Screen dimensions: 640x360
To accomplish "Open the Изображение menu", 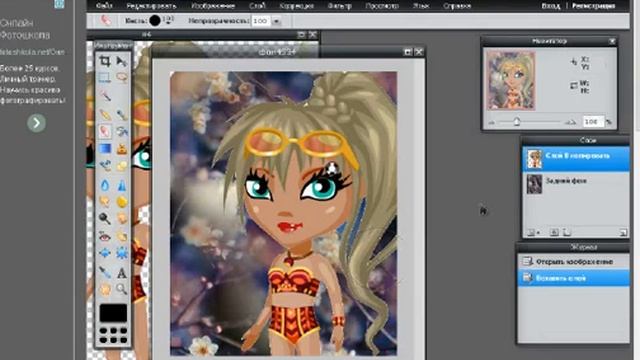I will (x=213, y=6).
